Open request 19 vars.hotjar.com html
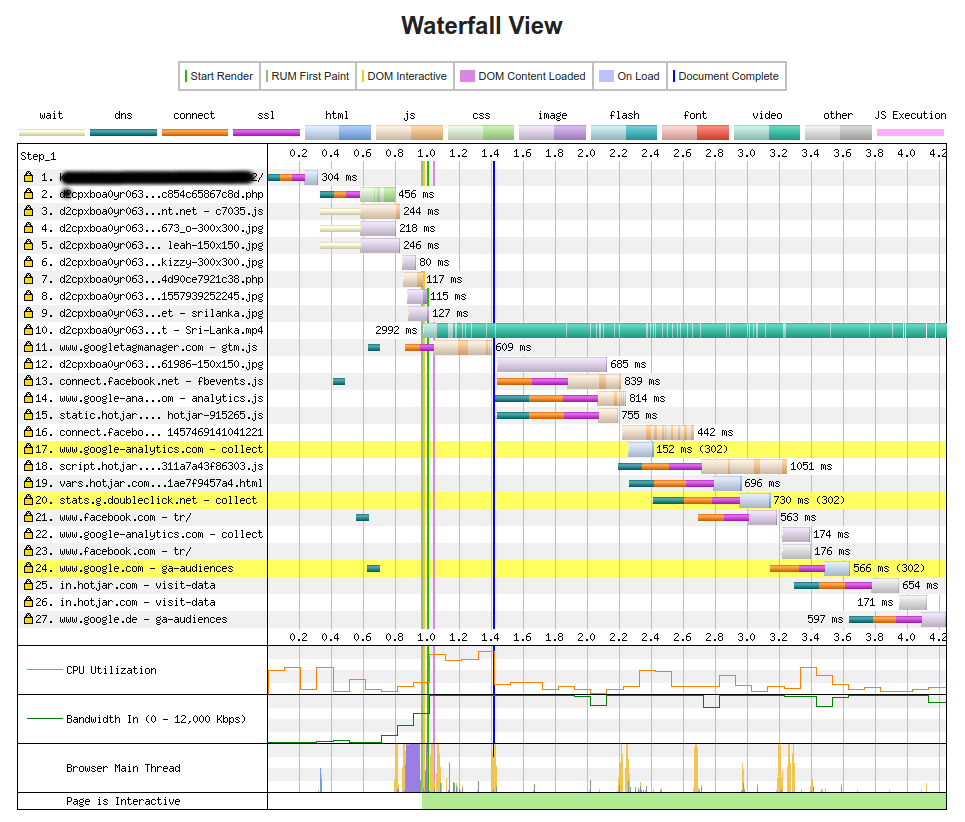 click(161, 484)
